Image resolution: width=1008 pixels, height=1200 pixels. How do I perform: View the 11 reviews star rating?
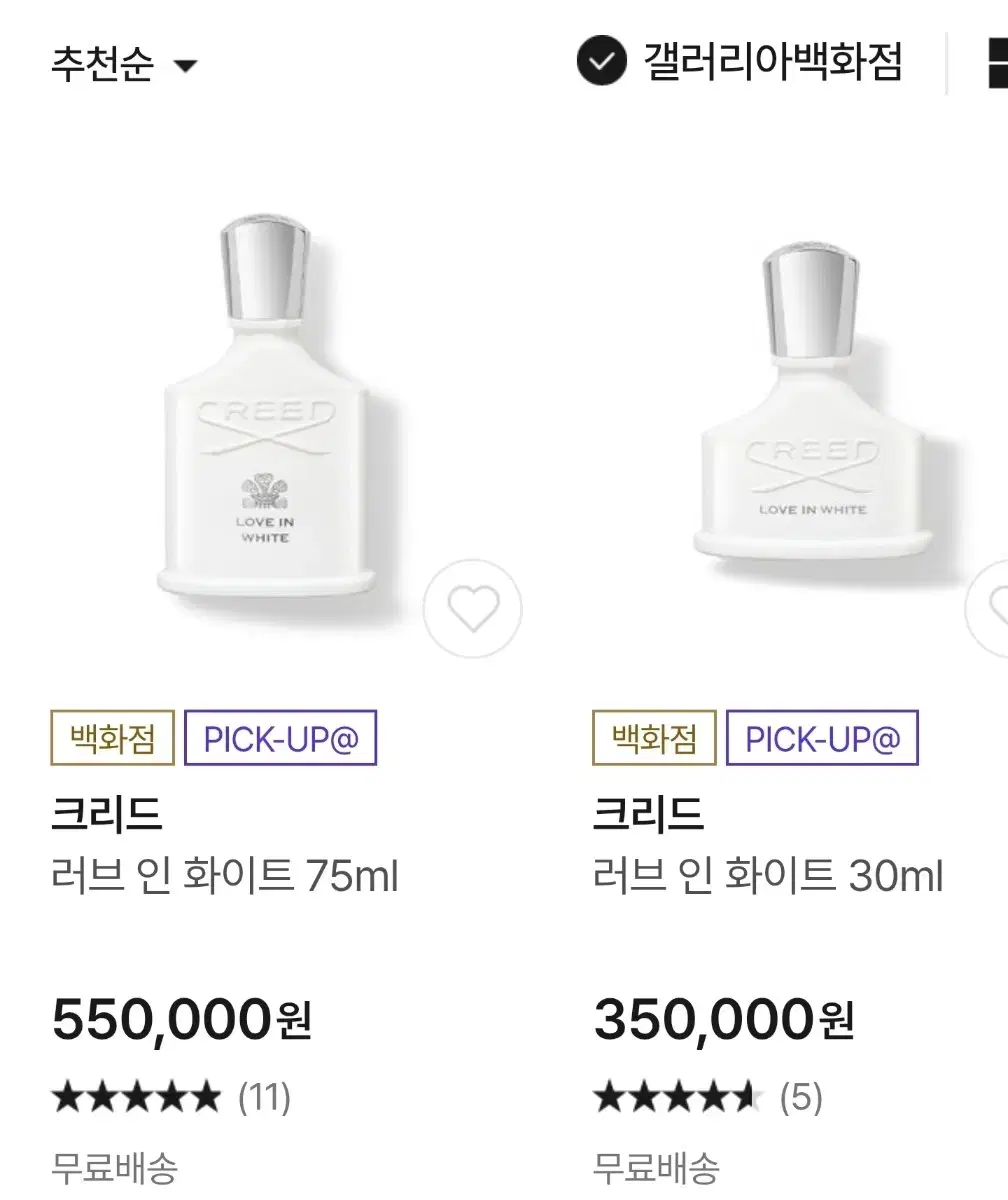(x=171, y=1097)
